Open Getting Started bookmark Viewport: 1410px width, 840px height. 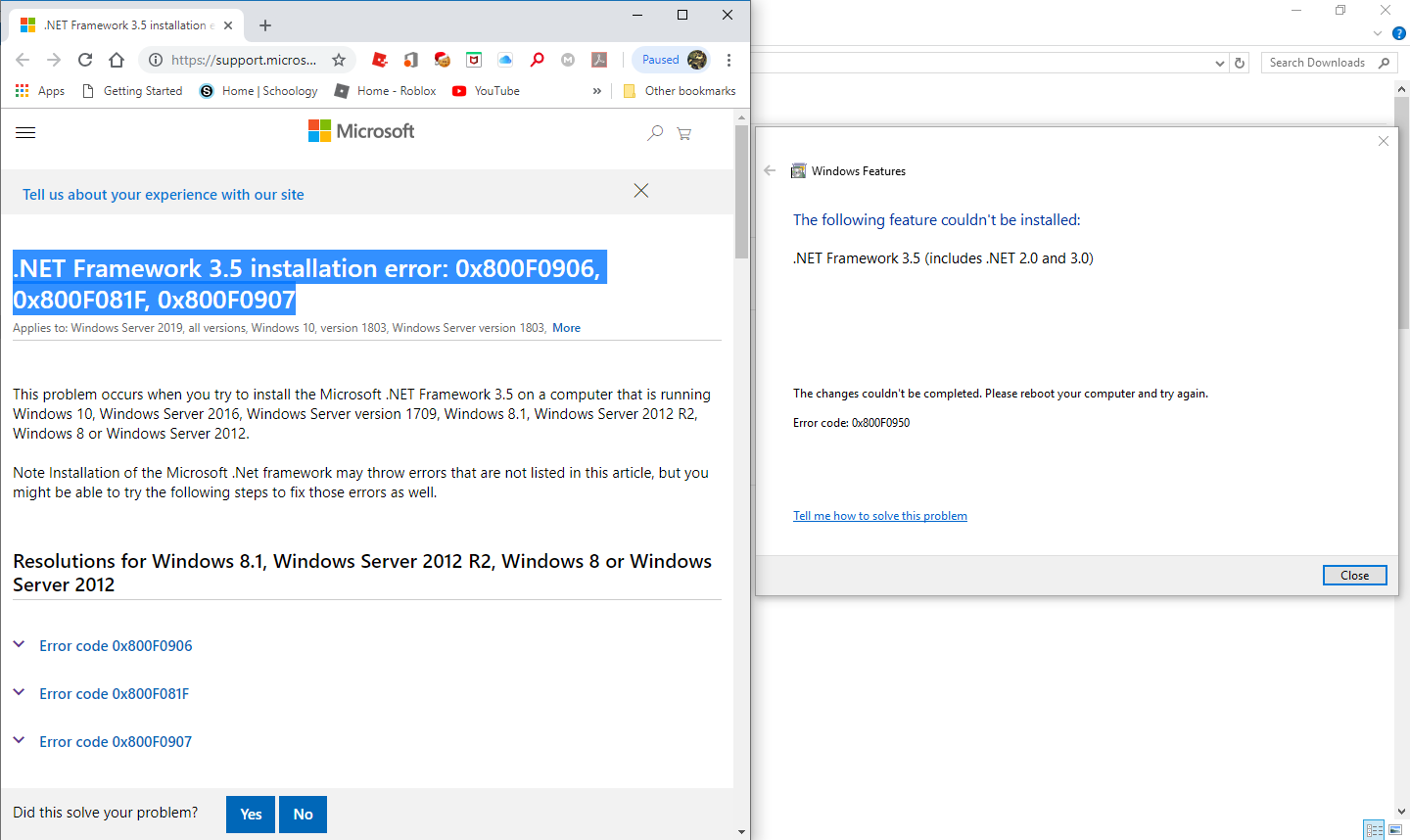pos(132,91)
